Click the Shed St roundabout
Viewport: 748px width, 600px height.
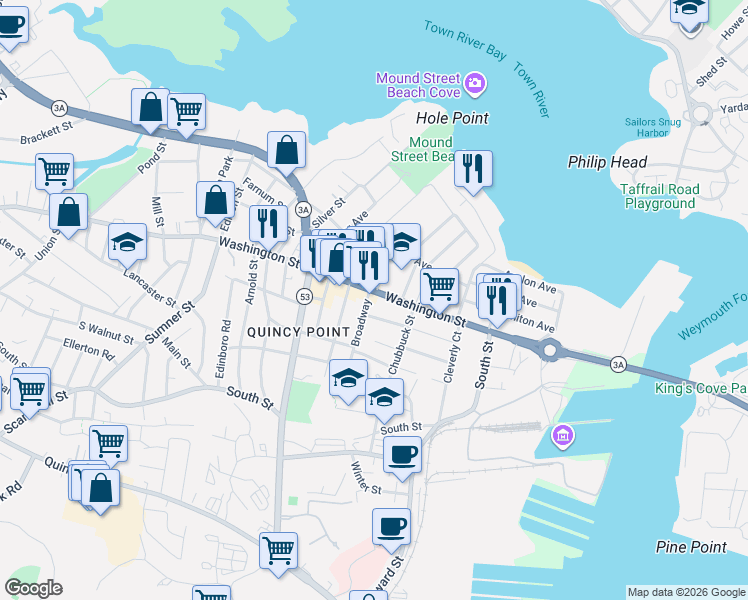click(700, 114)
